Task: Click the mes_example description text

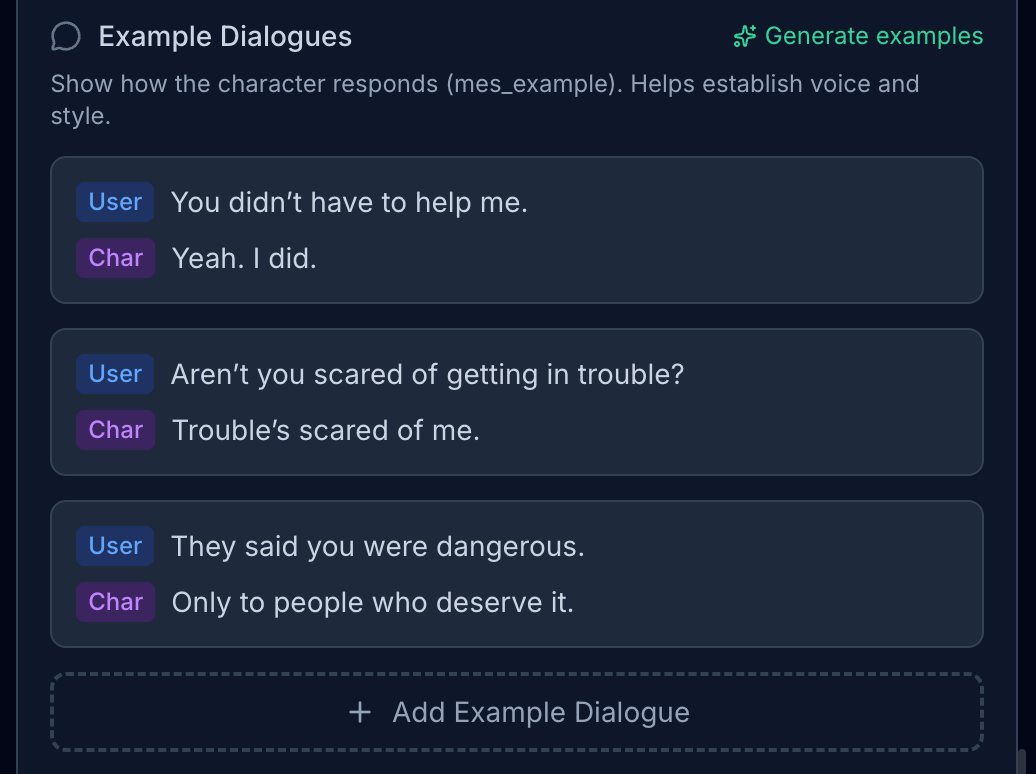Action: (x=484, y=99)
